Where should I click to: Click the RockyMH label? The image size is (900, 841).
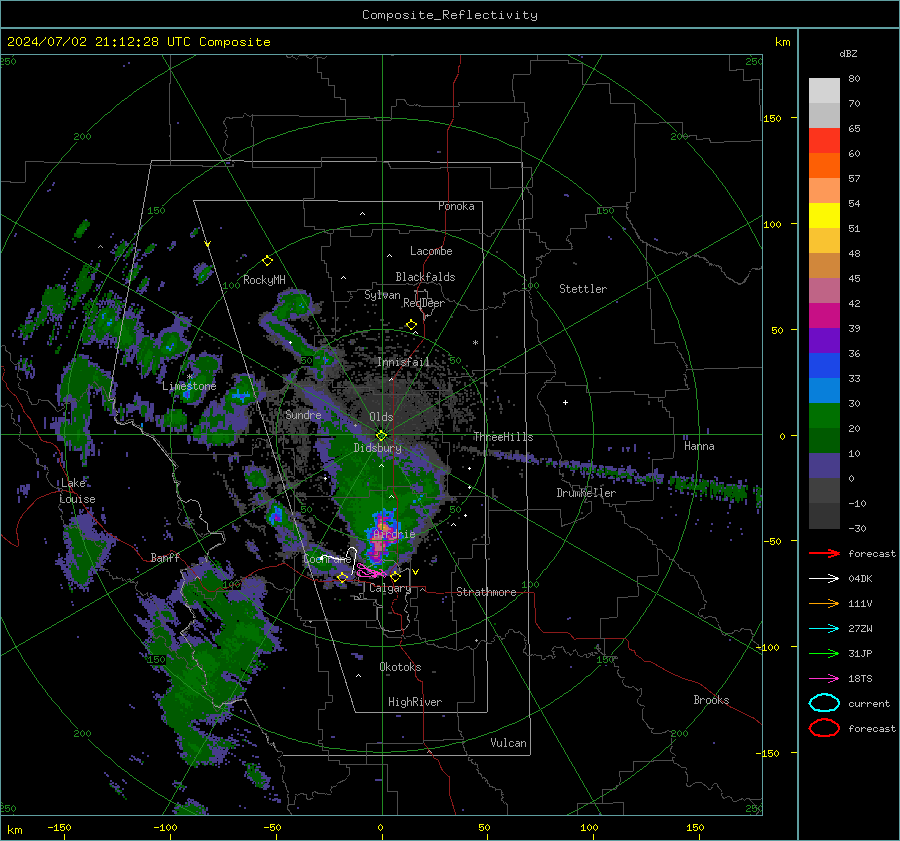(x=264, y=280)
